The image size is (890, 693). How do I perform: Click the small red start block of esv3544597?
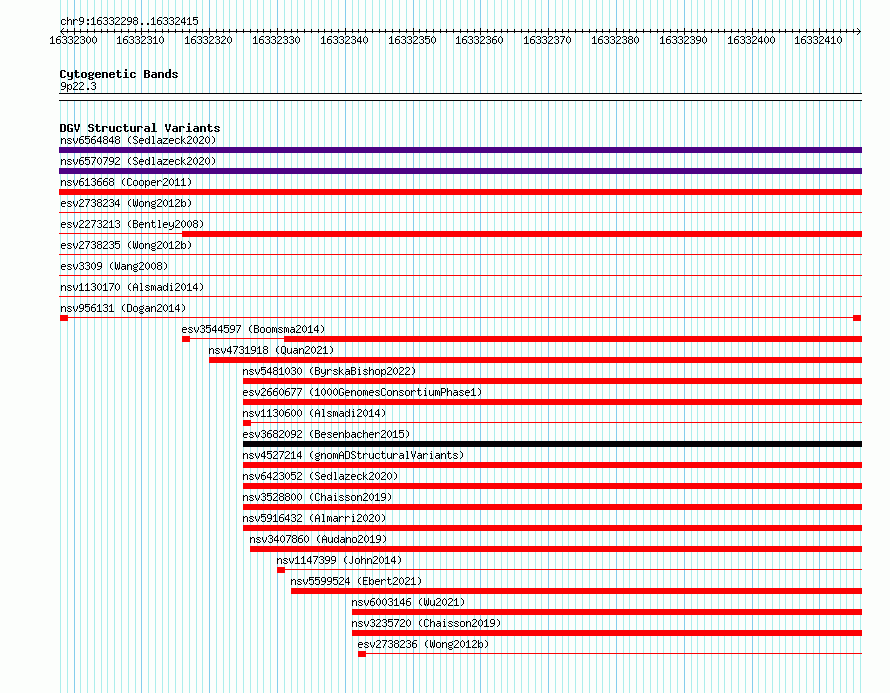coord(186,339)
